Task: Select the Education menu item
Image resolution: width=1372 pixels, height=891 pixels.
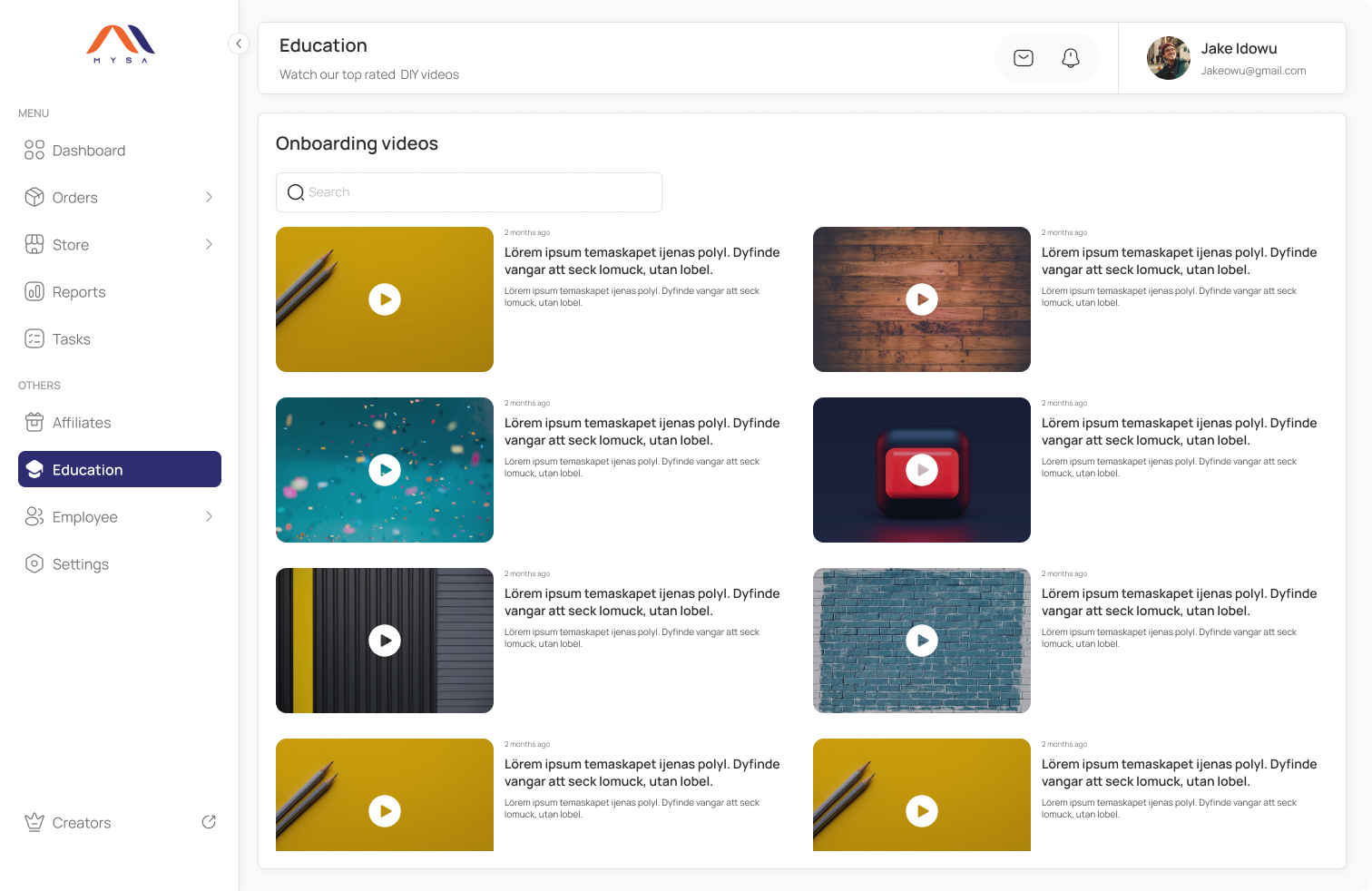Action: pyautogui.click(x=120, y=469)
